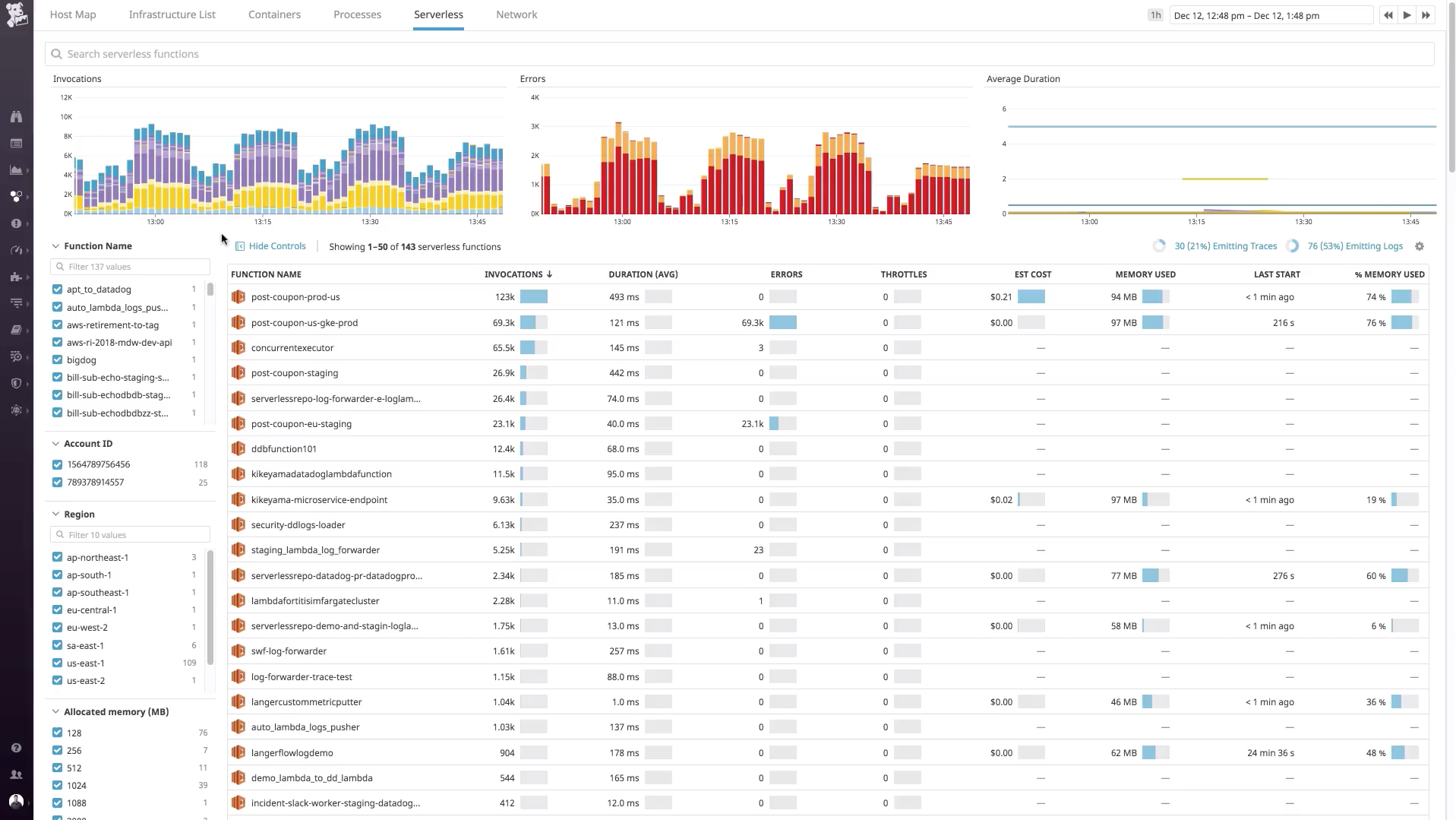Click Hide Controls above the table

point(276,246)
